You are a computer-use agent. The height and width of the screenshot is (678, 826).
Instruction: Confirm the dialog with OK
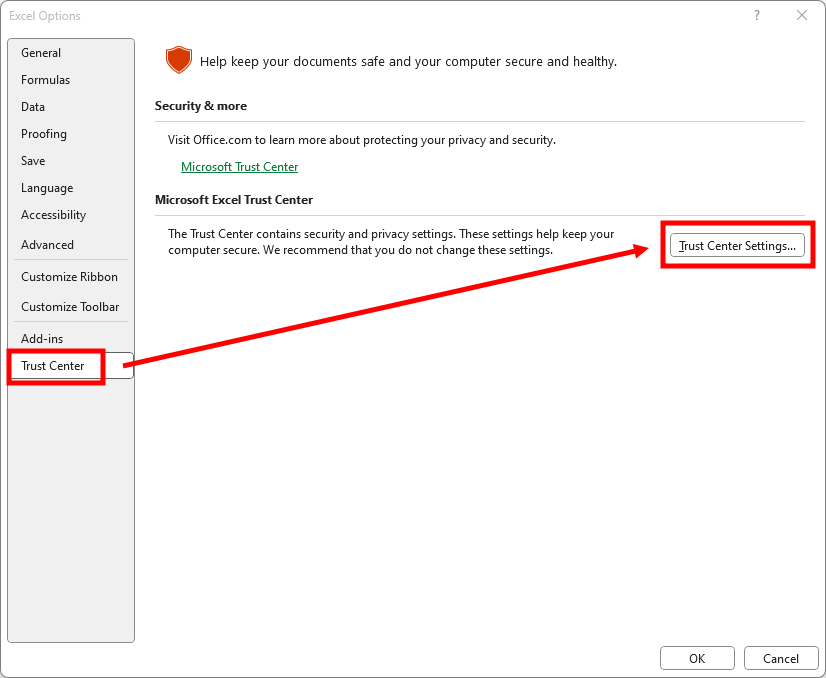[697, 659]
